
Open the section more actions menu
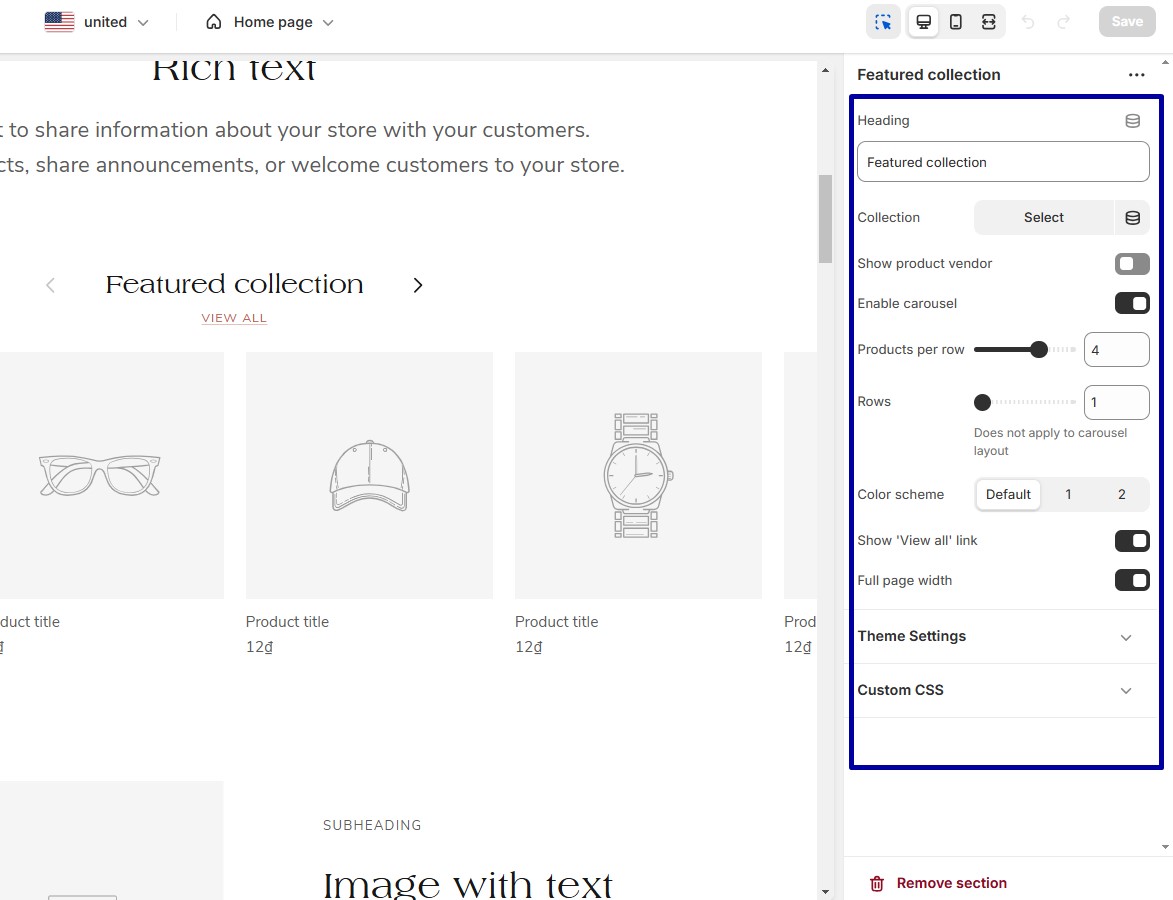click(x=1136, y=75)
